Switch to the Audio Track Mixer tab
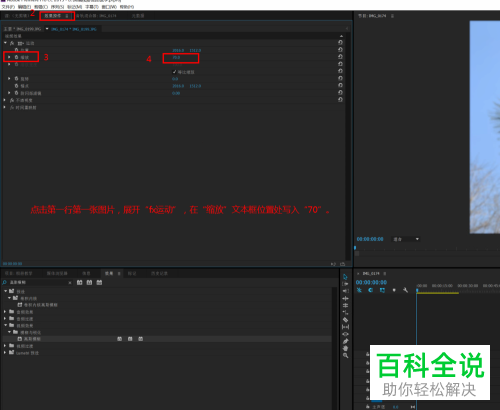Viewport: 500px width, 410px height. coord(96,16)
